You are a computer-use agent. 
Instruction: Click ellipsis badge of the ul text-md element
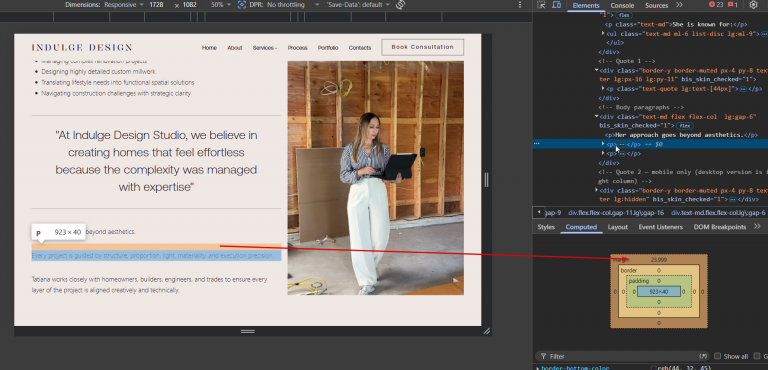tap(765, 34)
